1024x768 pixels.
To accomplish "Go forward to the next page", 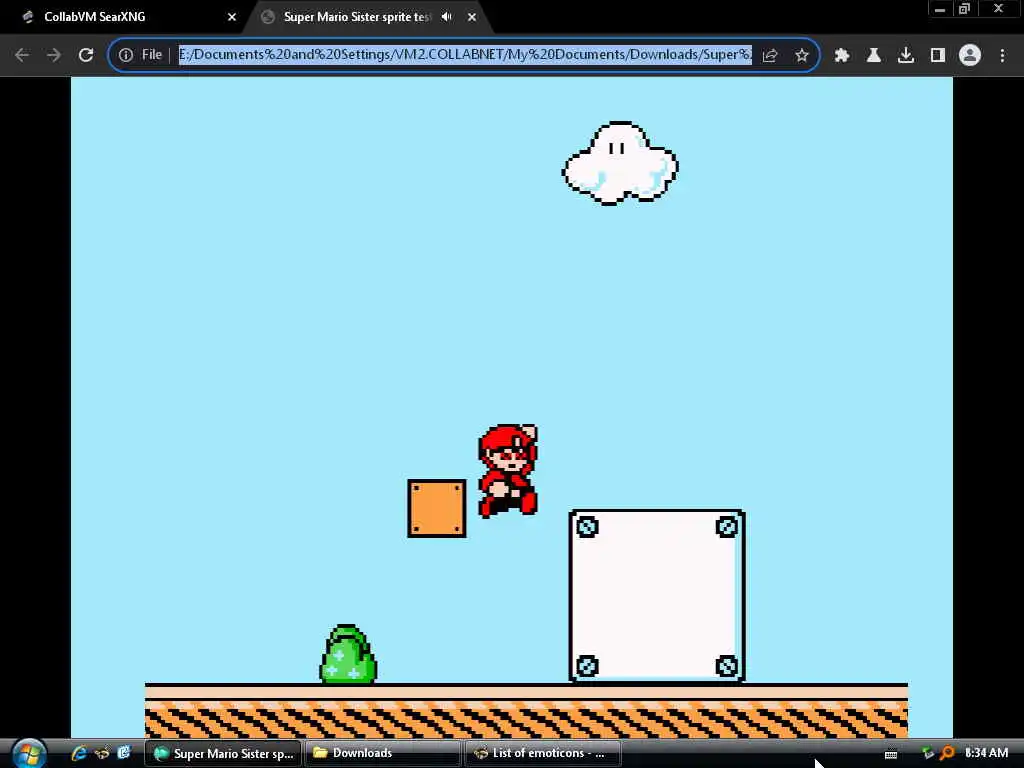I will (54, 56).
